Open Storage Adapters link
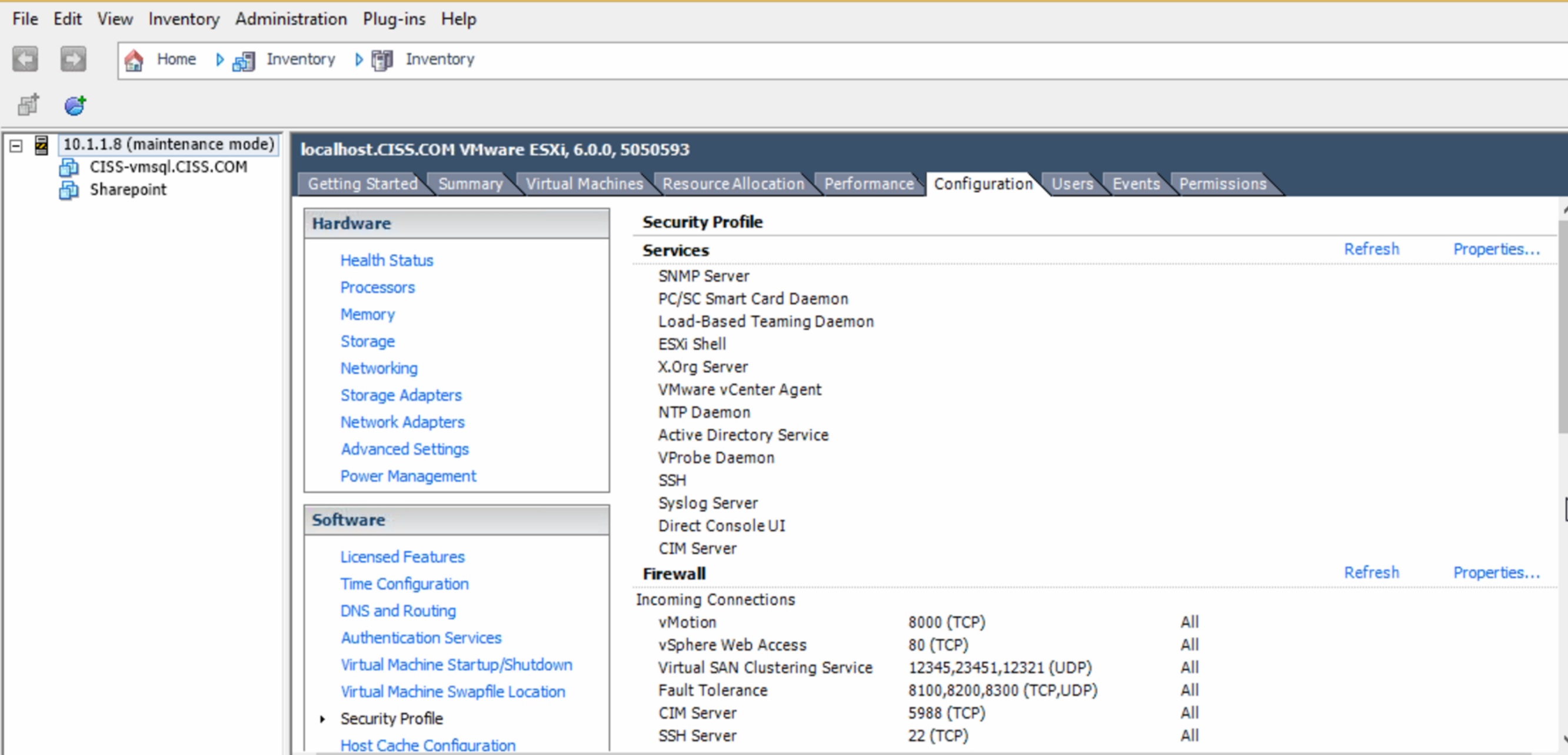The height and width of the screenshot is (755, 1568). 401,396
